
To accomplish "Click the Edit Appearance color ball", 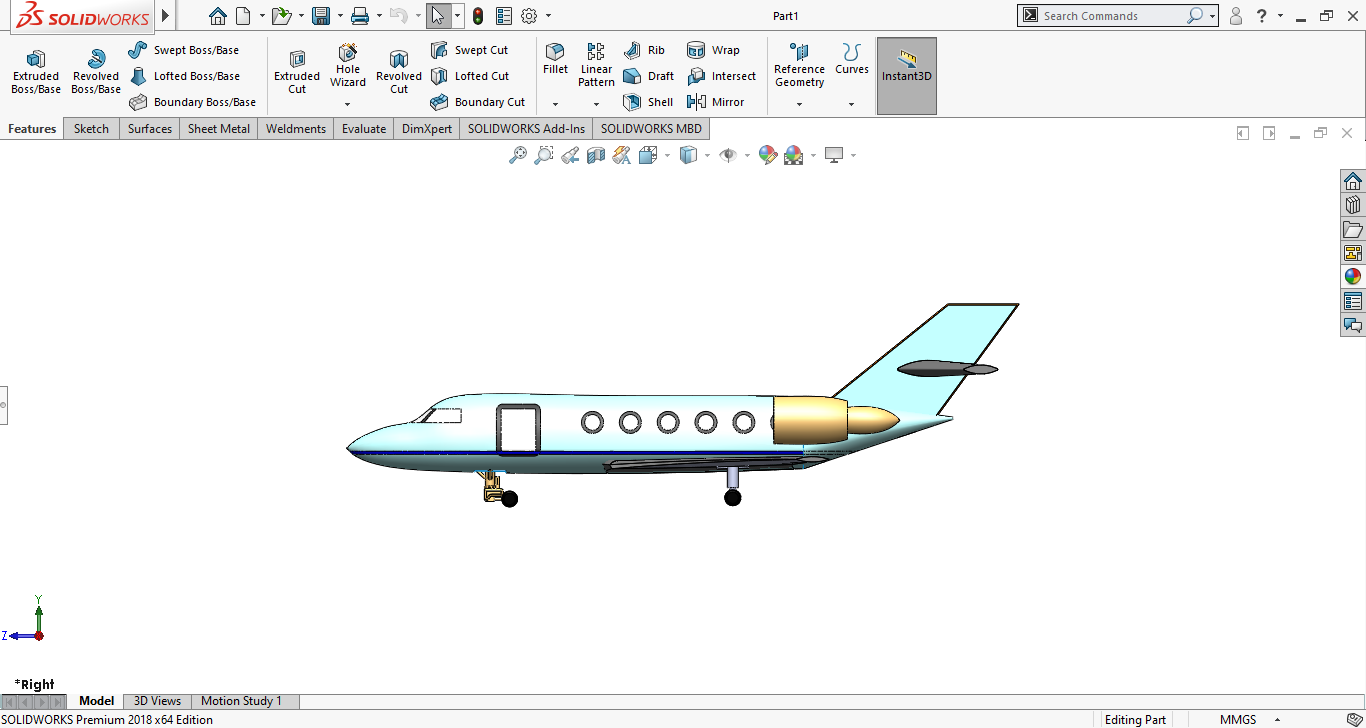I will [767, 155].
